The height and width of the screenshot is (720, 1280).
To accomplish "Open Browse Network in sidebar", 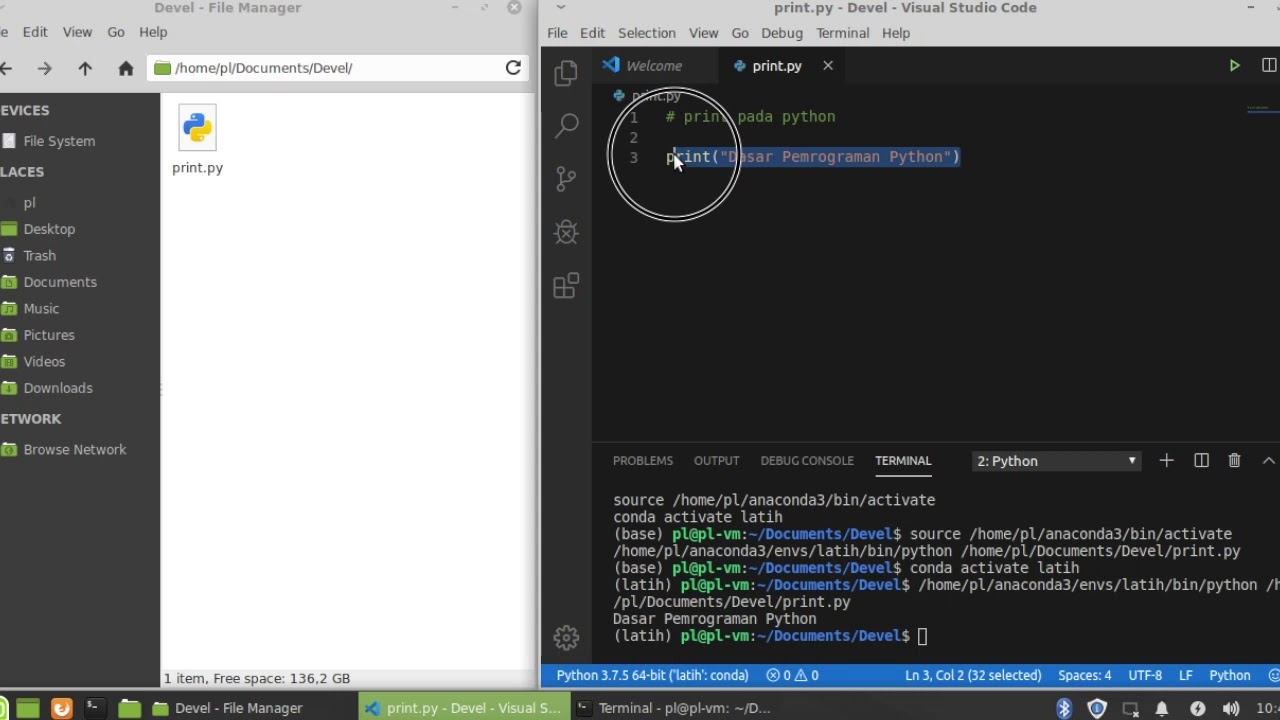I will pos(75,450).
